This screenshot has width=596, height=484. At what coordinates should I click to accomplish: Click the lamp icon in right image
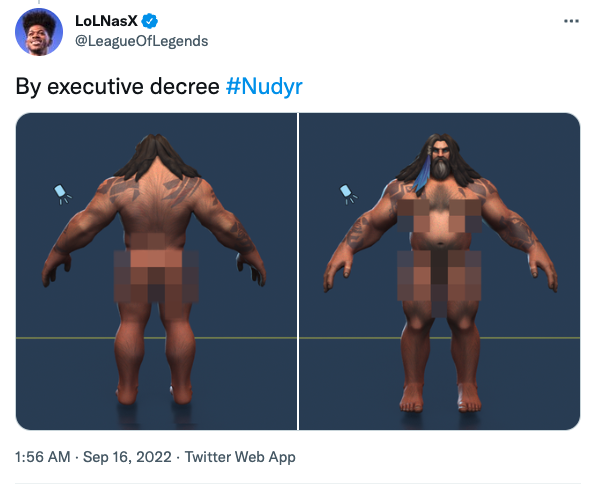pos(348,194)
